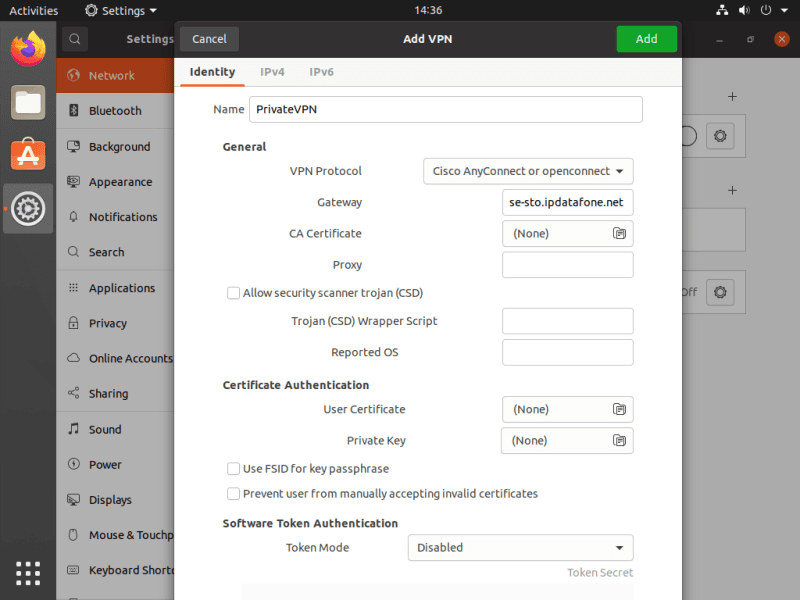Tick Prevent user accepting invalid certificates
This screenshot has height=600, width=800.
(x=234, y=493)
